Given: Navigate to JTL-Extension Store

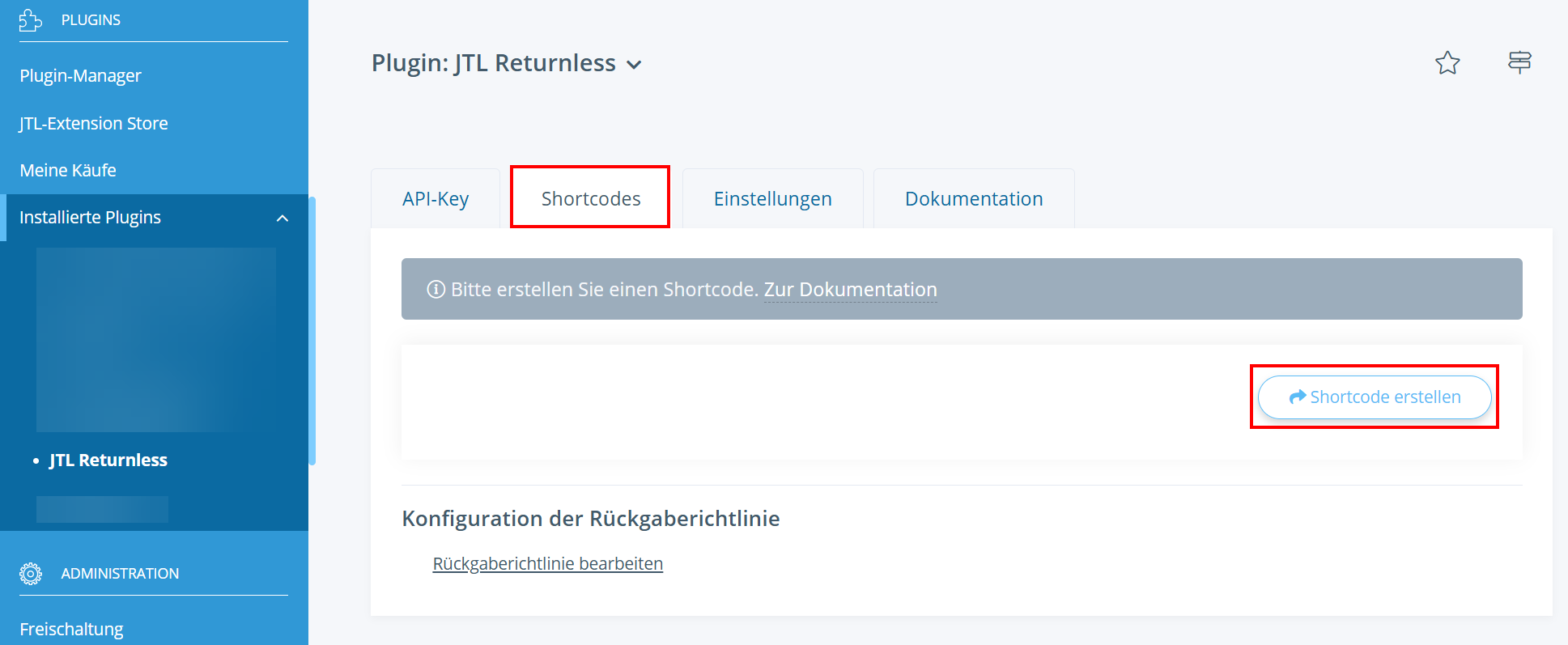Looking at the screenshot, I should 94,124.
